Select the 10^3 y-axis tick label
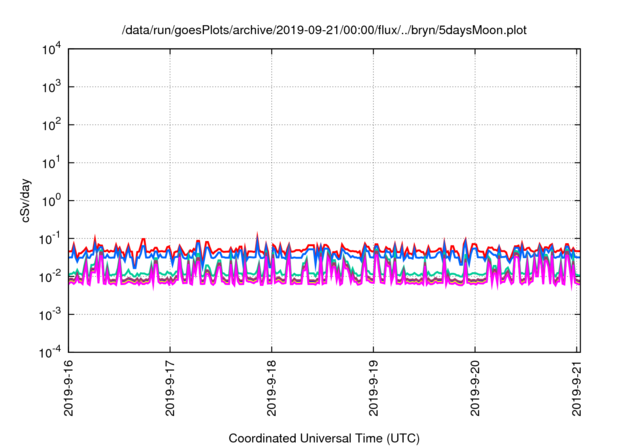640x448 pixels. (50, 87)
